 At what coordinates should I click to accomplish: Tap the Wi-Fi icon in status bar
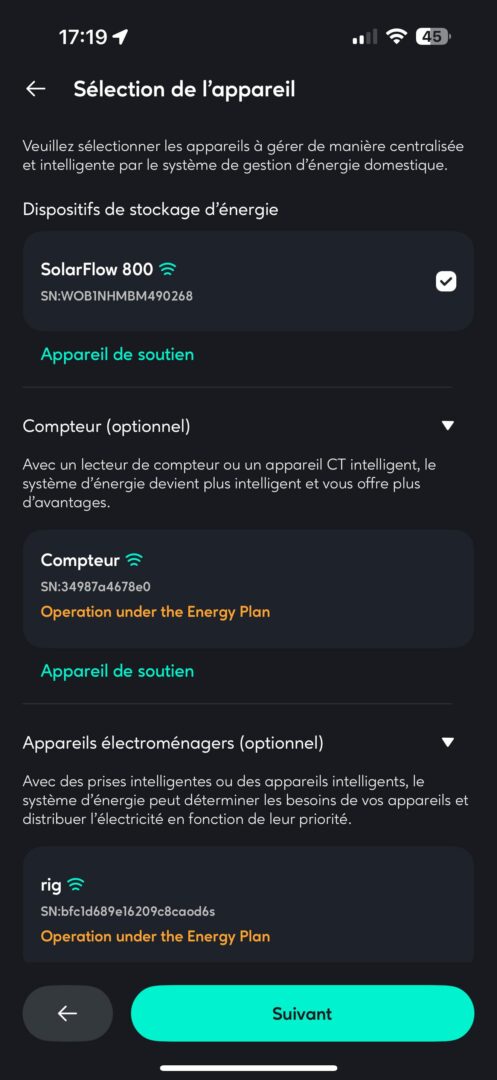click(396, 37)
